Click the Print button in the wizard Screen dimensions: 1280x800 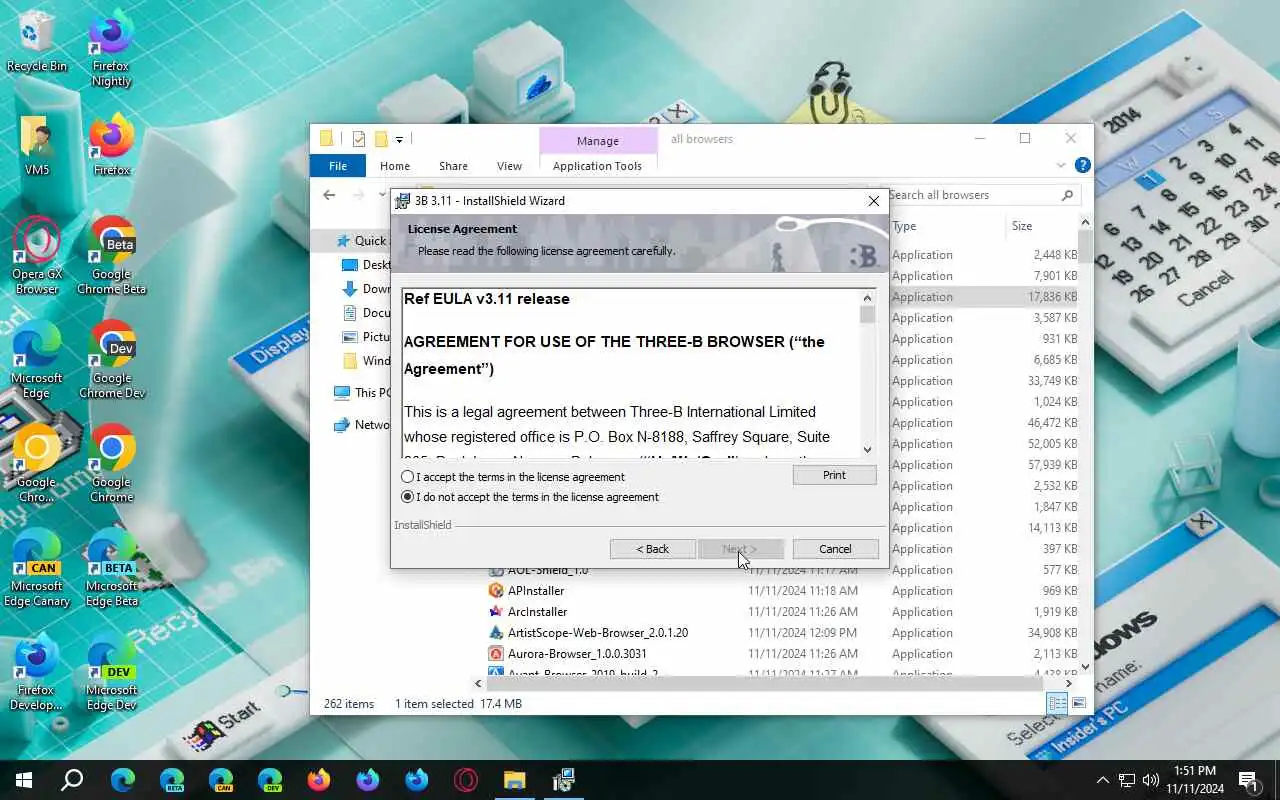coord(834,475)
